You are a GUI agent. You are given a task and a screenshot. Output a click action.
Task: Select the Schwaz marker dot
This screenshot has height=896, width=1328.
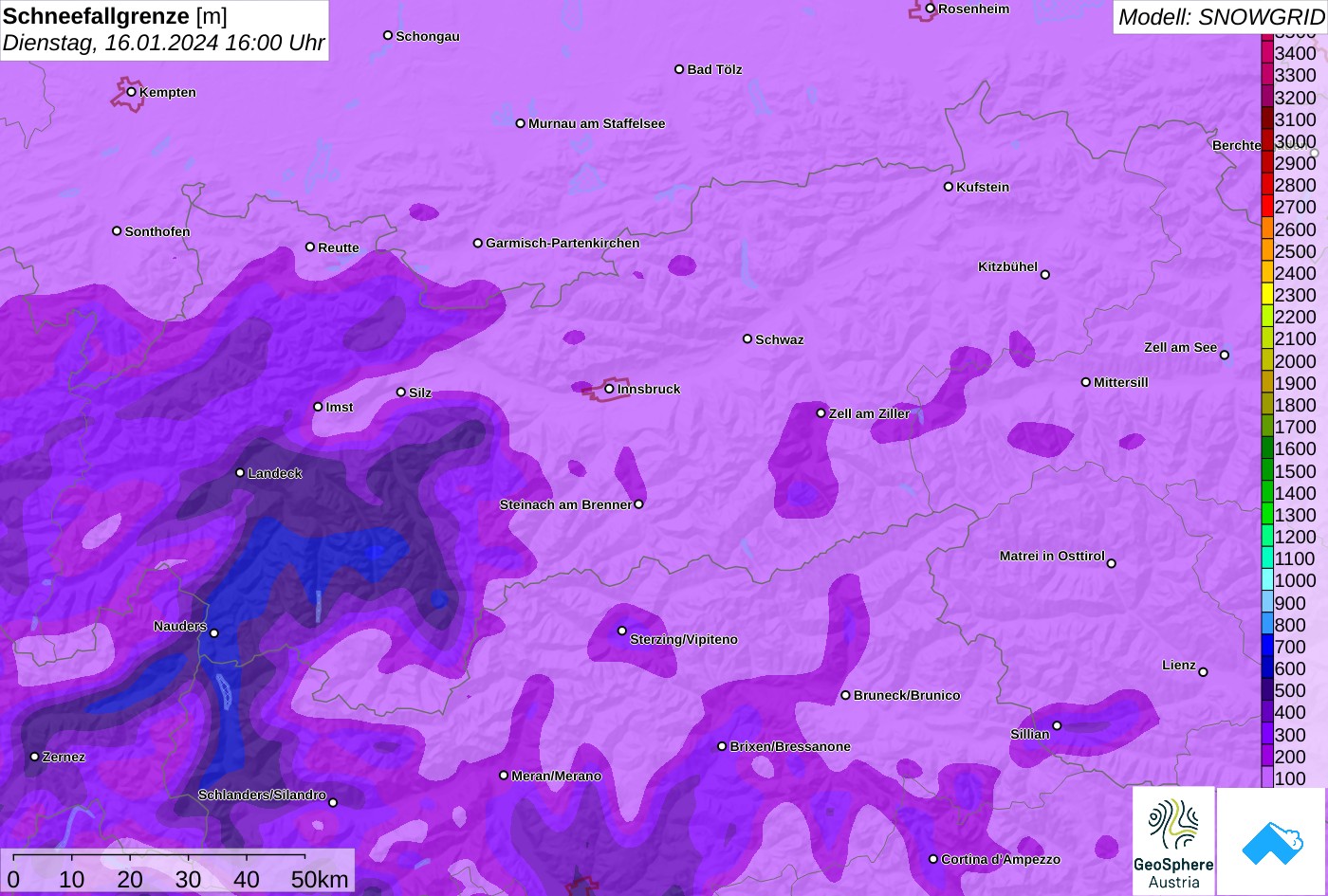click(747, 338)
